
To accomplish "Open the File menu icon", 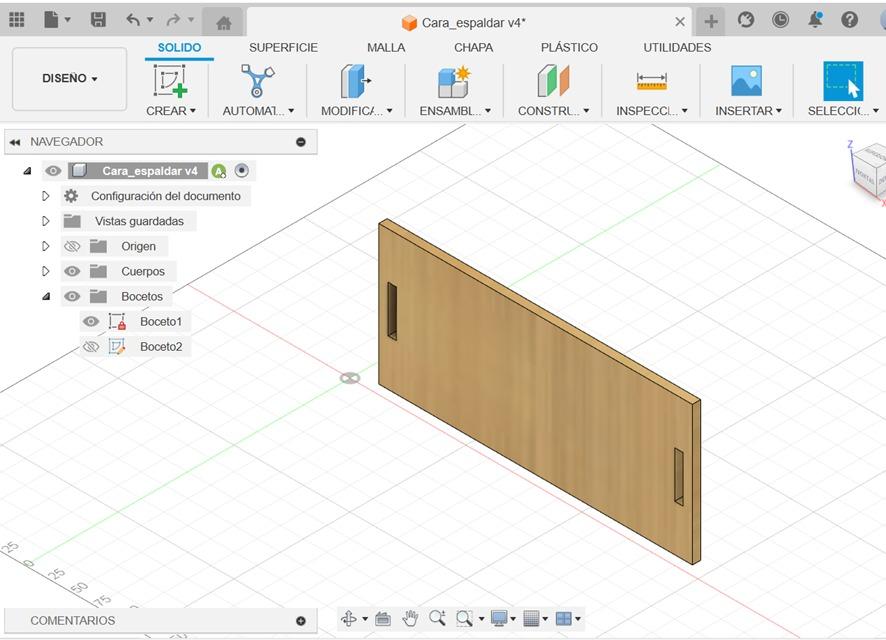I will click(51, 20).
